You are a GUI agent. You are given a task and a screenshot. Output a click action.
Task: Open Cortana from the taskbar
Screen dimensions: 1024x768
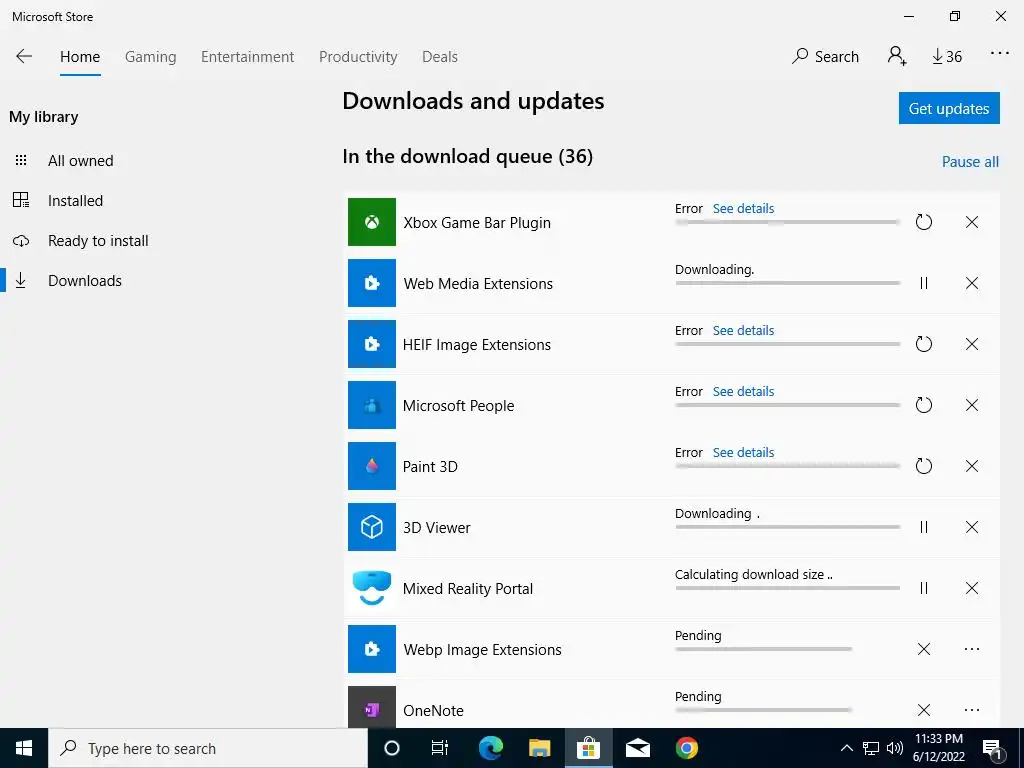click(x=392, y=748)
